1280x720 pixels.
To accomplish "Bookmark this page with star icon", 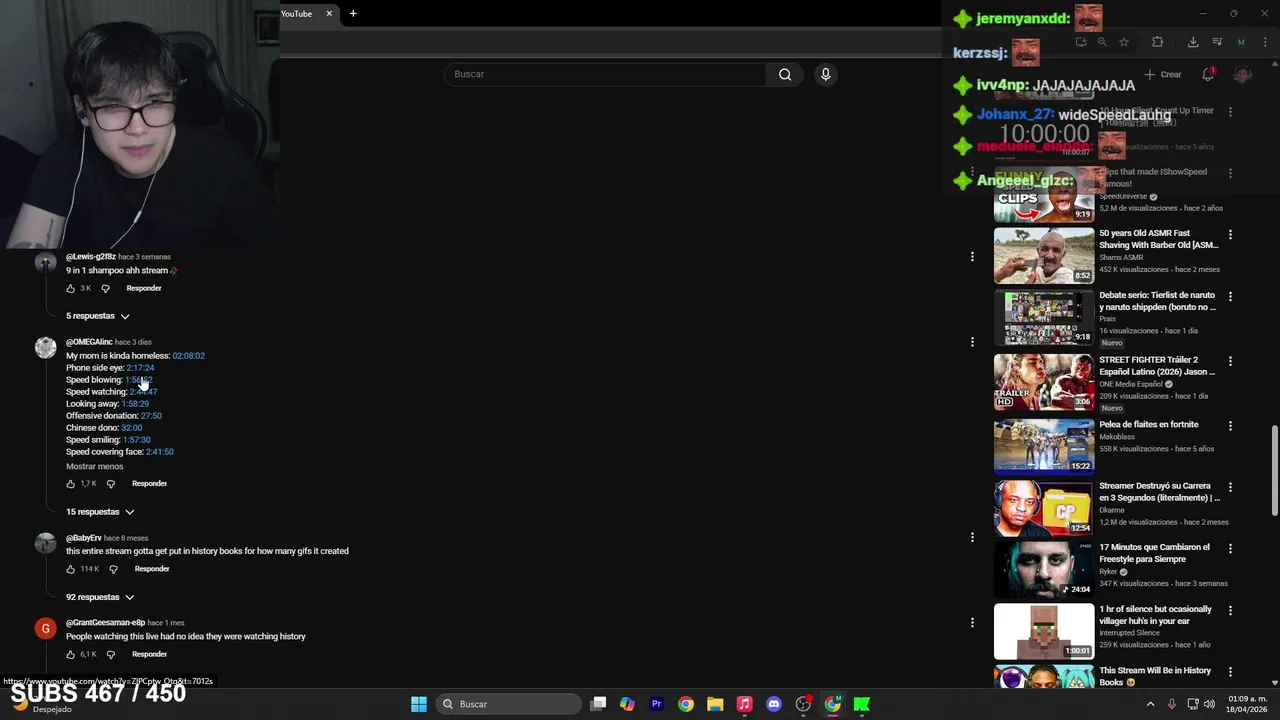I will tap(1124, 42).
